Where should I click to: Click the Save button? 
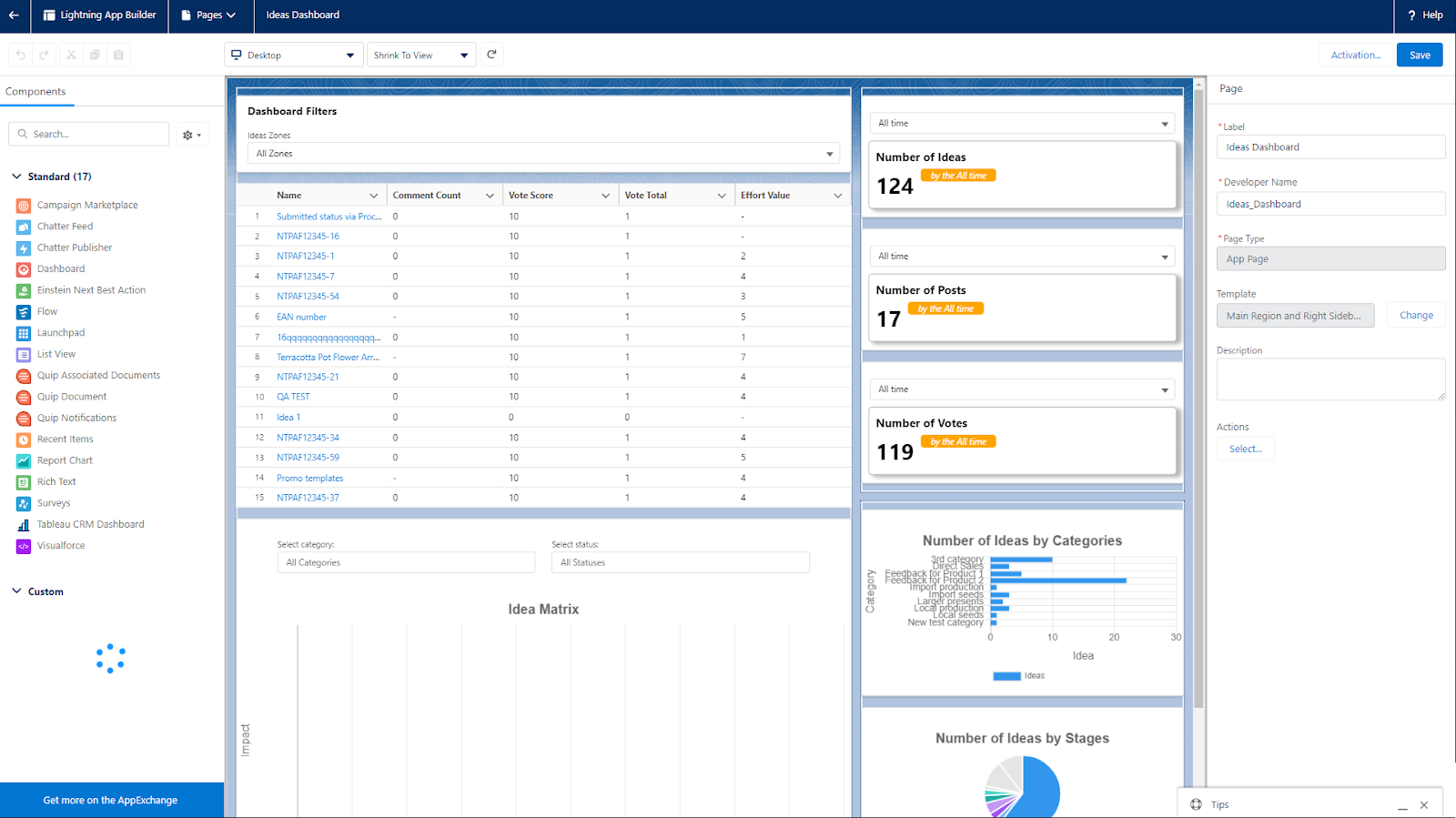pos(1419,56)
